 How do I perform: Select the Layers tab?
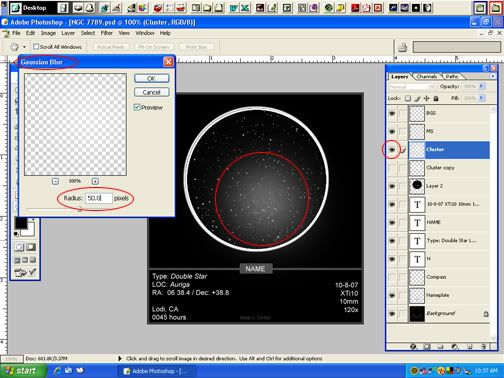click(x=399, y=76)
